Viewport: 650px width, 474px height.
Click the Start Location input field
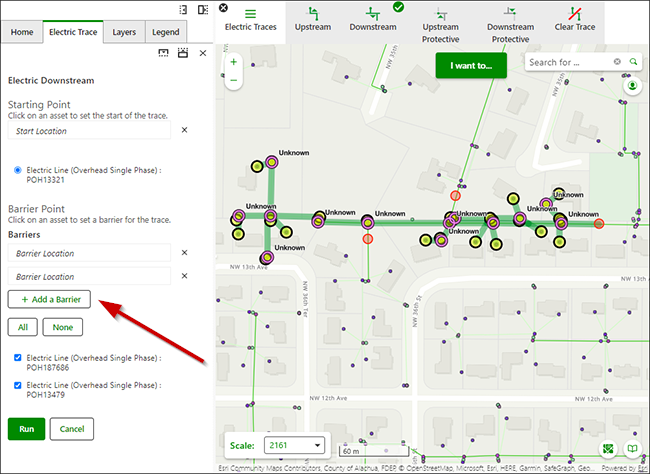[x=90, y=131]
